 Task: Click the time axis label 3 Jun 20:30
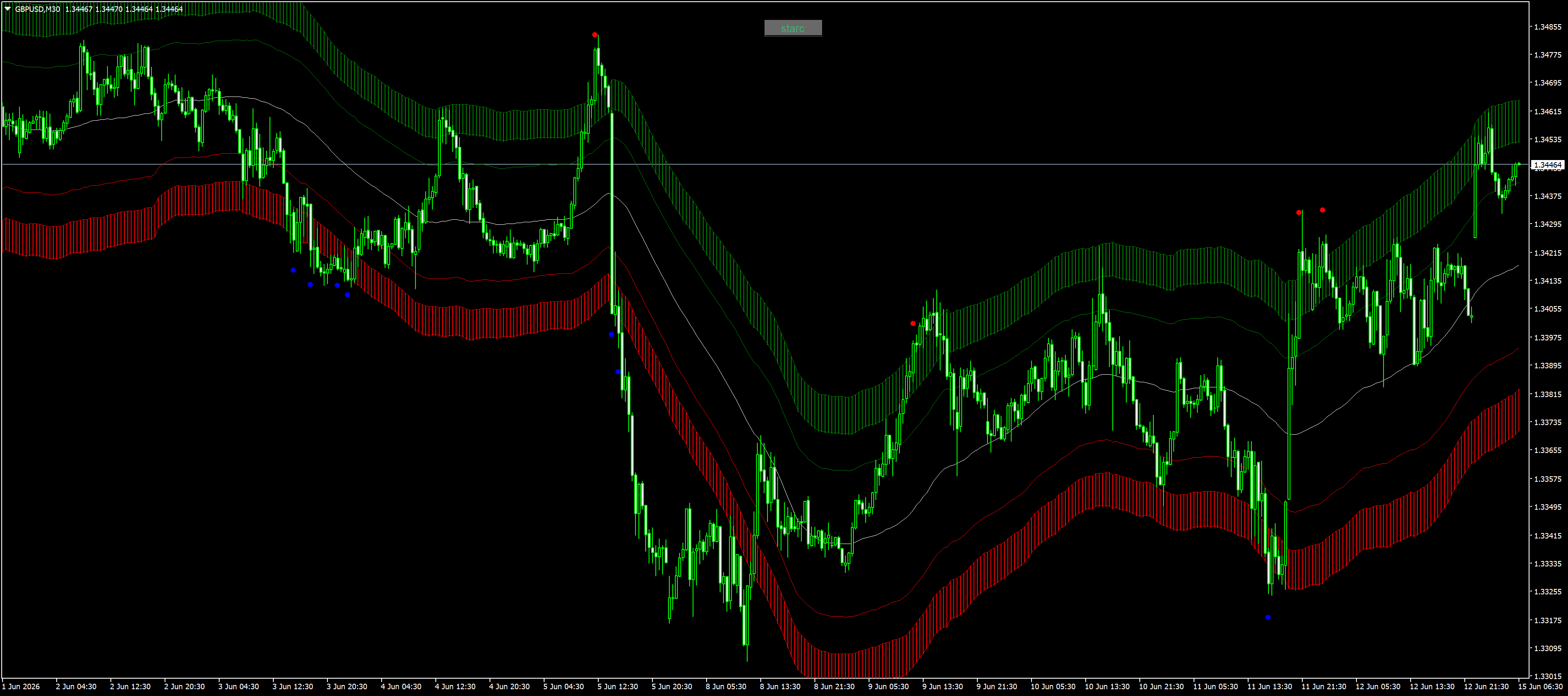(347, 686)
